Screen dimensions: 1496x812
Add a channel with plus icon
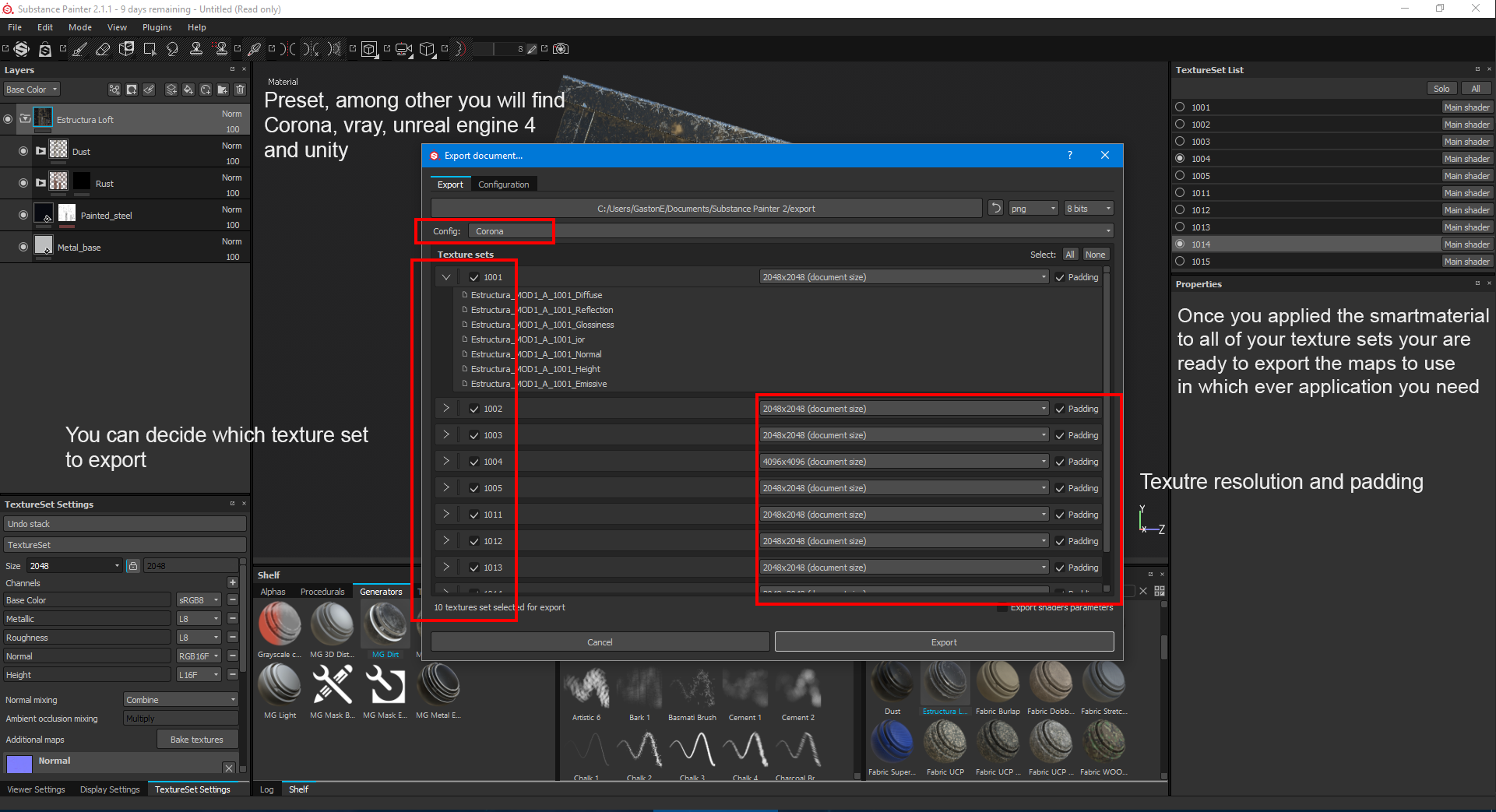232,582
